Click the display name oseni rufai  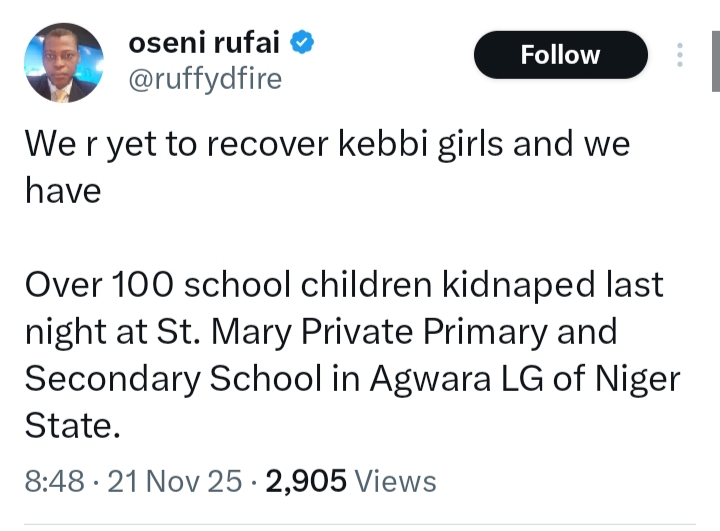[206, 42]
